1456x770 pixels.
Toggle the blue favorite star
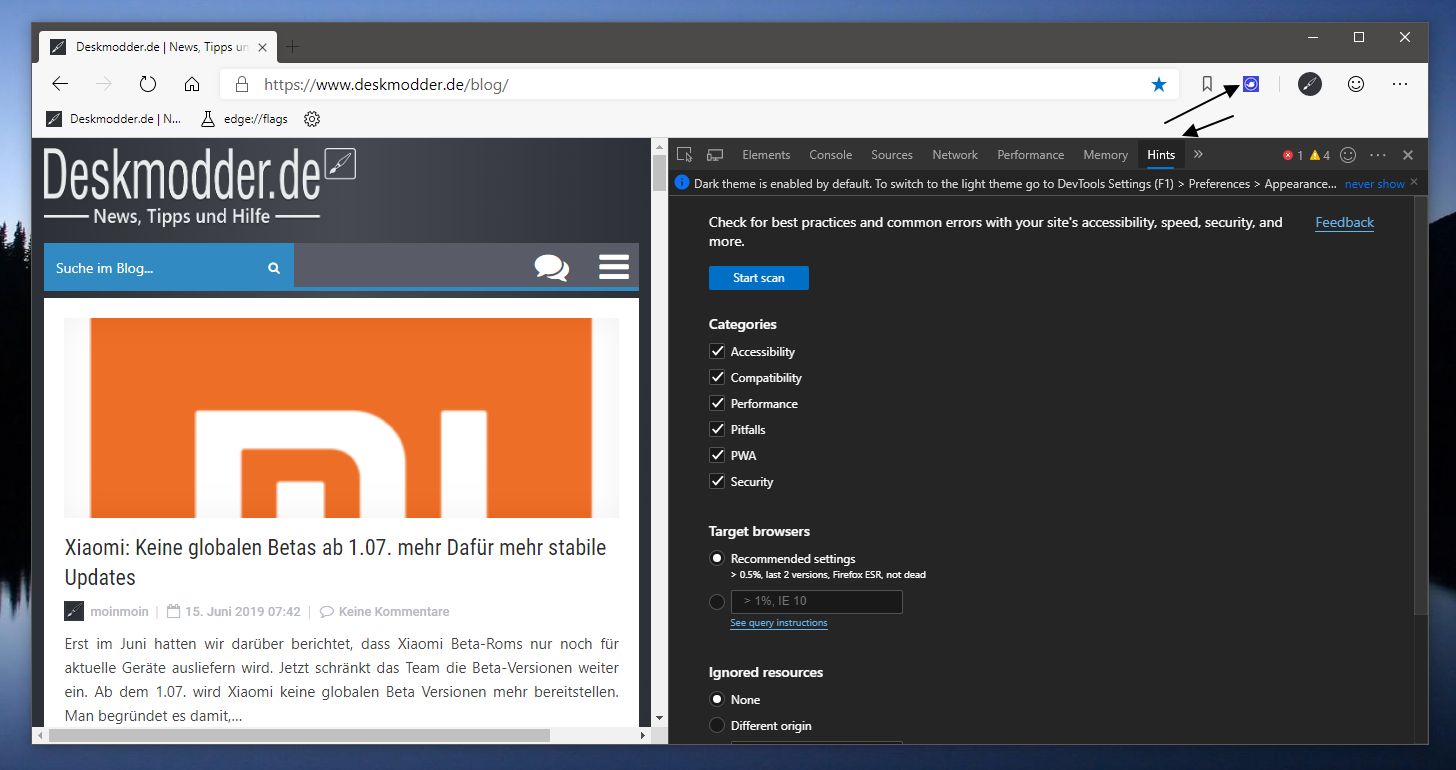tap(1159, 85)
